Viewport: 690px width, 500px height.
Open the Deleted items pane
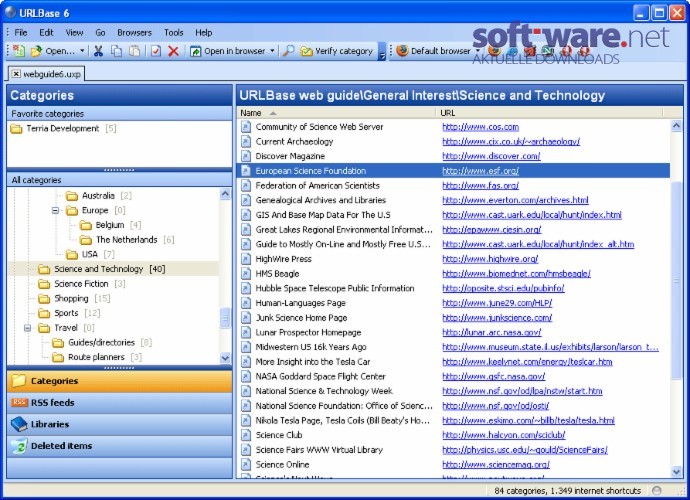click(x=119, y=446)
